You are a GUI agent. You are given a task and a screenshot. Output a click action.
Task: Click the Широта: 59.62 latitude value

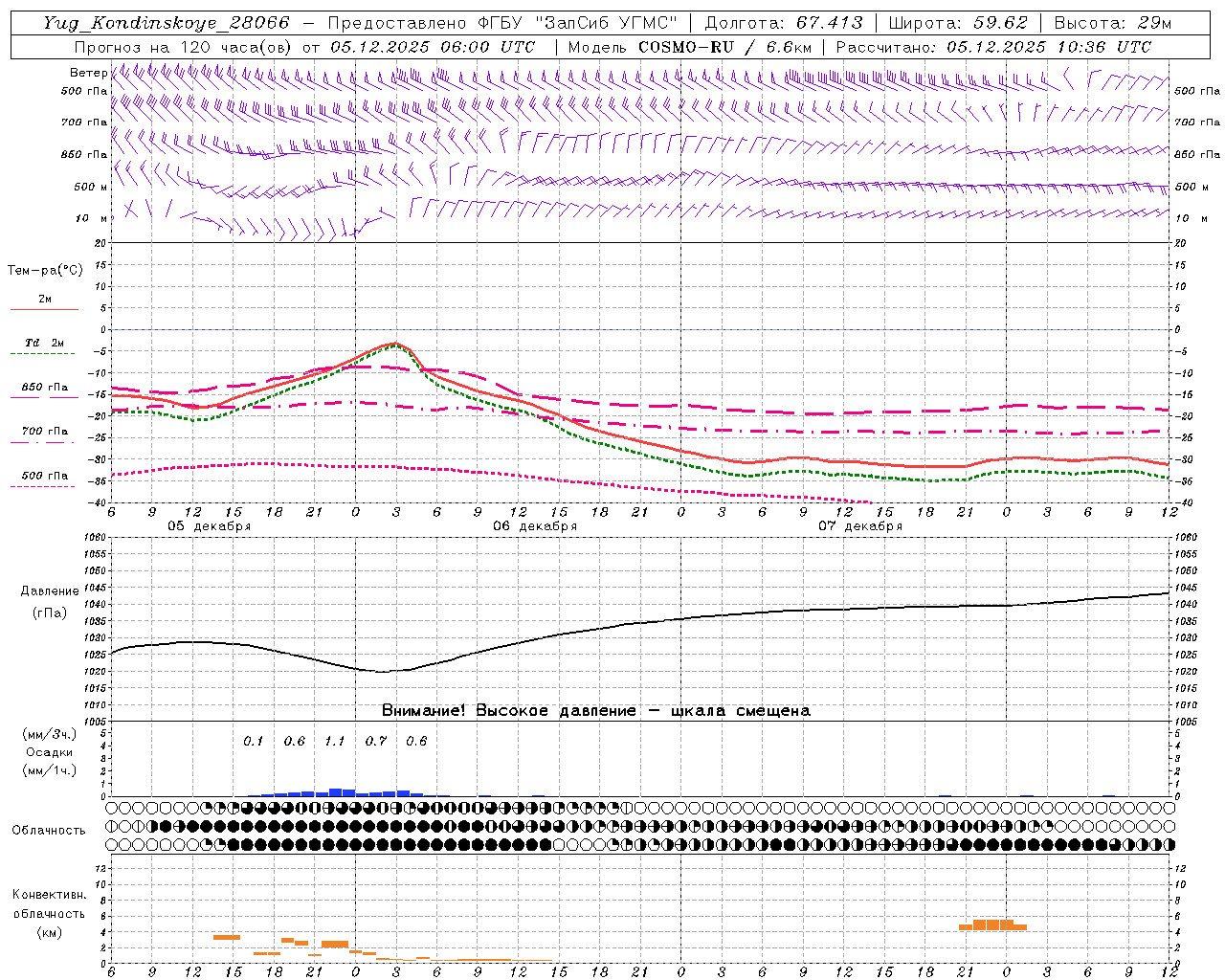[x=958, y=23]
